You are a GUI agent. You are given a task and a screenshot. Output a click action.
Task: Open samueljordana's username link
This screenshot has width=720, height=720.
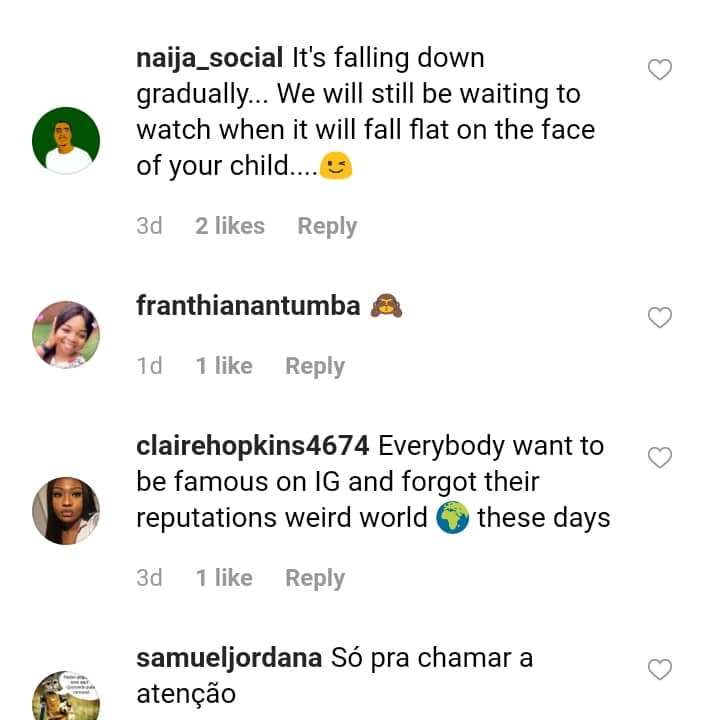tap(229, 658)
